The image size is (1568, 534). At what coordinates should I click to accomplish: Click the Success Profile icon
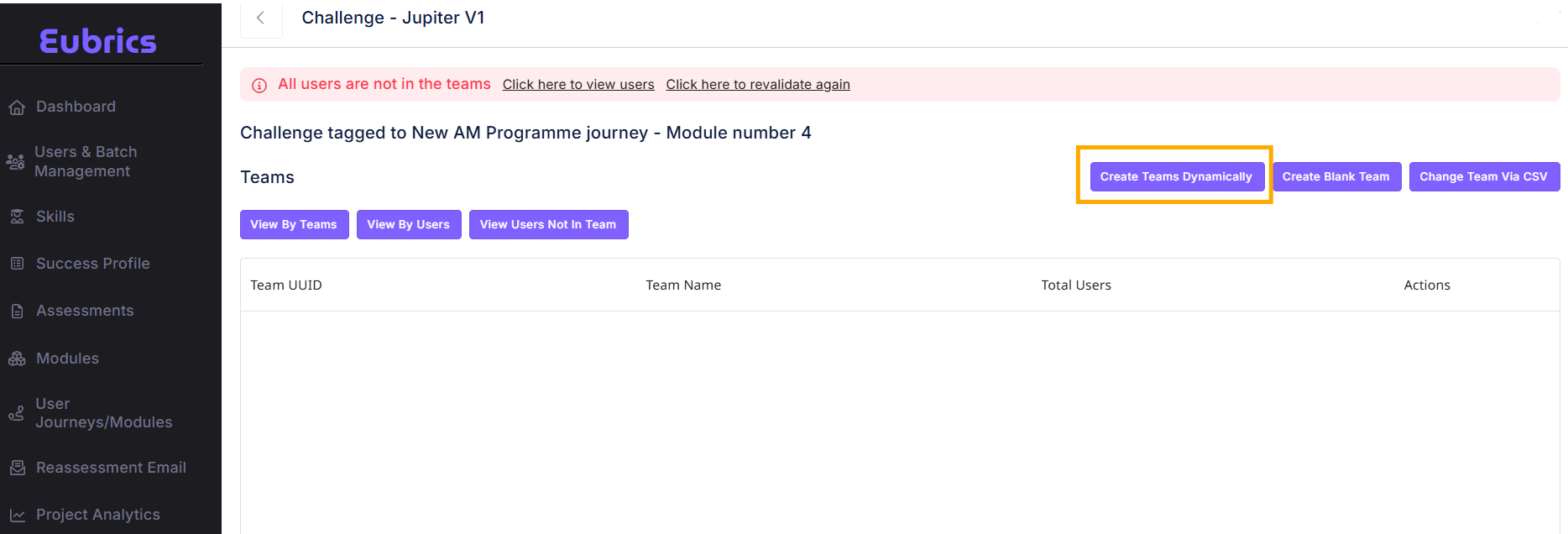click(x=17, y=264)
